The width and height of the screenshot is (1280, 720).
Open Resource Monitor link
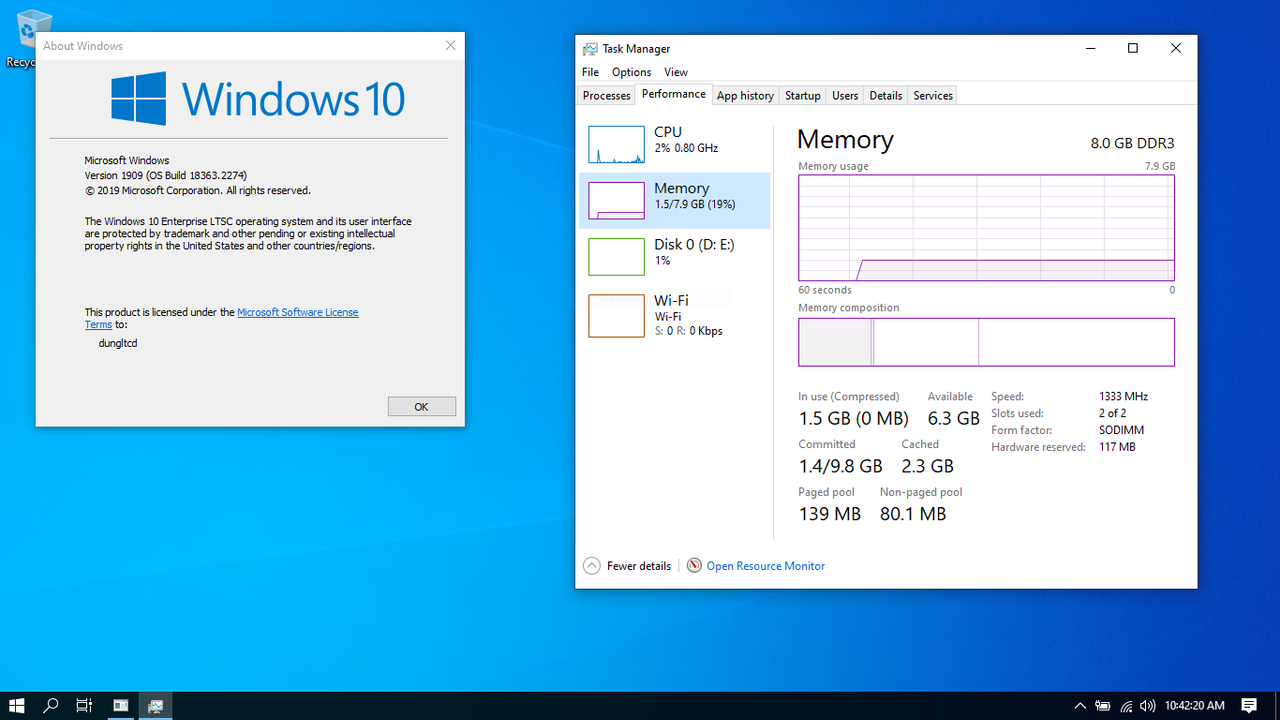765,566
